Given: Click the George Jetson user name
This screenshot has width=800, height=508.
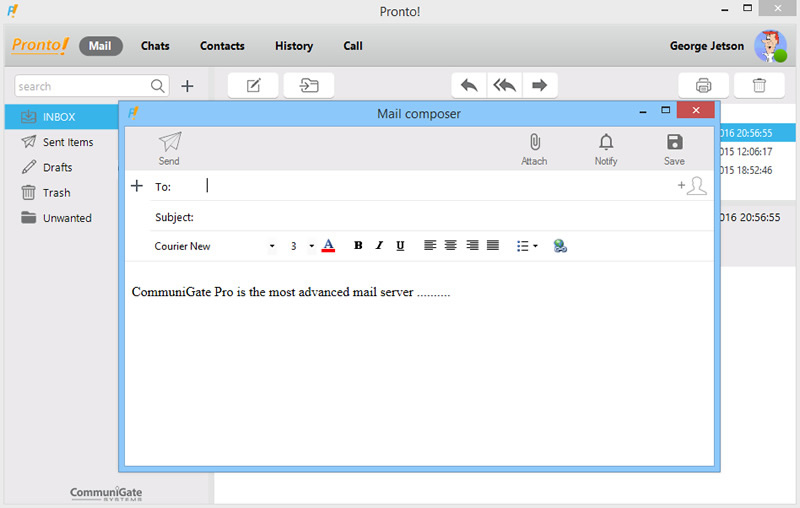Looking at the screenshot, I should [x=707, y=46].
